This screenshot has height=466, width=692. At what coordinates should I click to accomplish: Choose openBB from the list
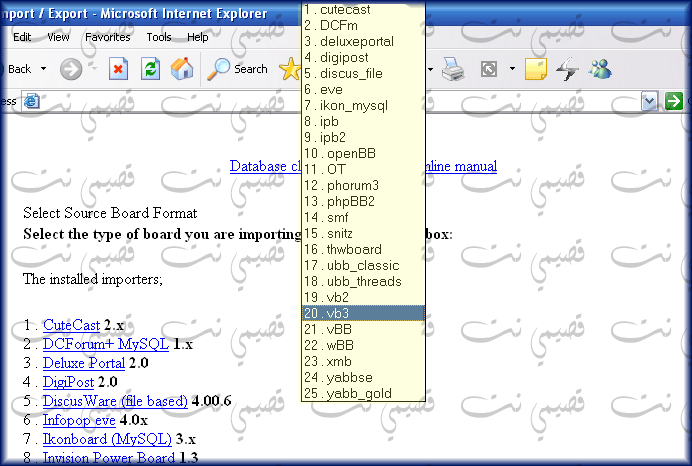click(x=363, y=153)
